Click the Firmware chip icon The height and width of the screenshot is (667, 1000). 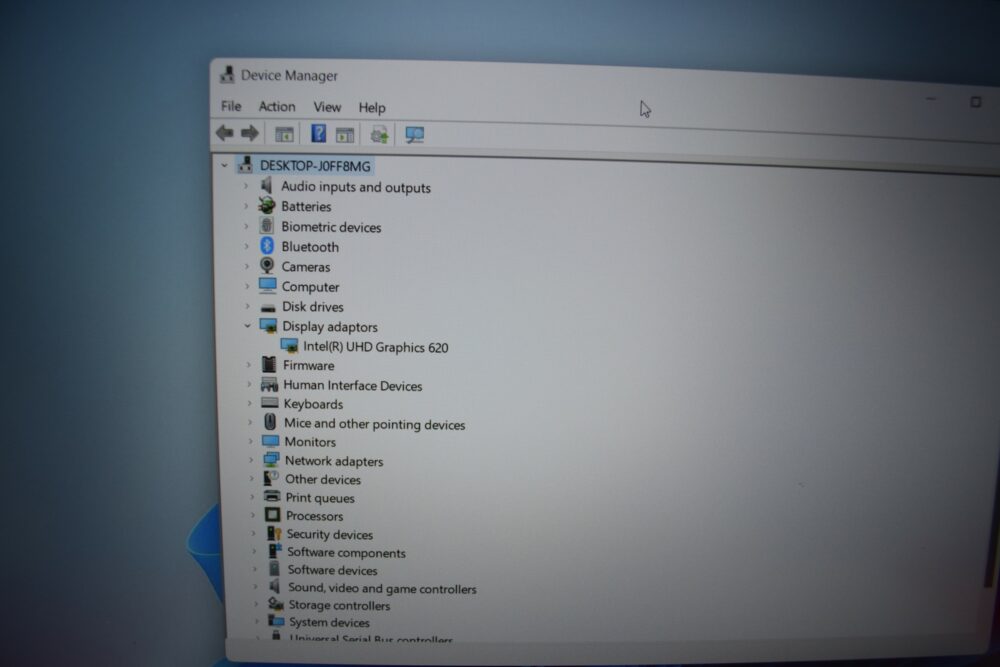pyautogui.click(x=269, y=364)
